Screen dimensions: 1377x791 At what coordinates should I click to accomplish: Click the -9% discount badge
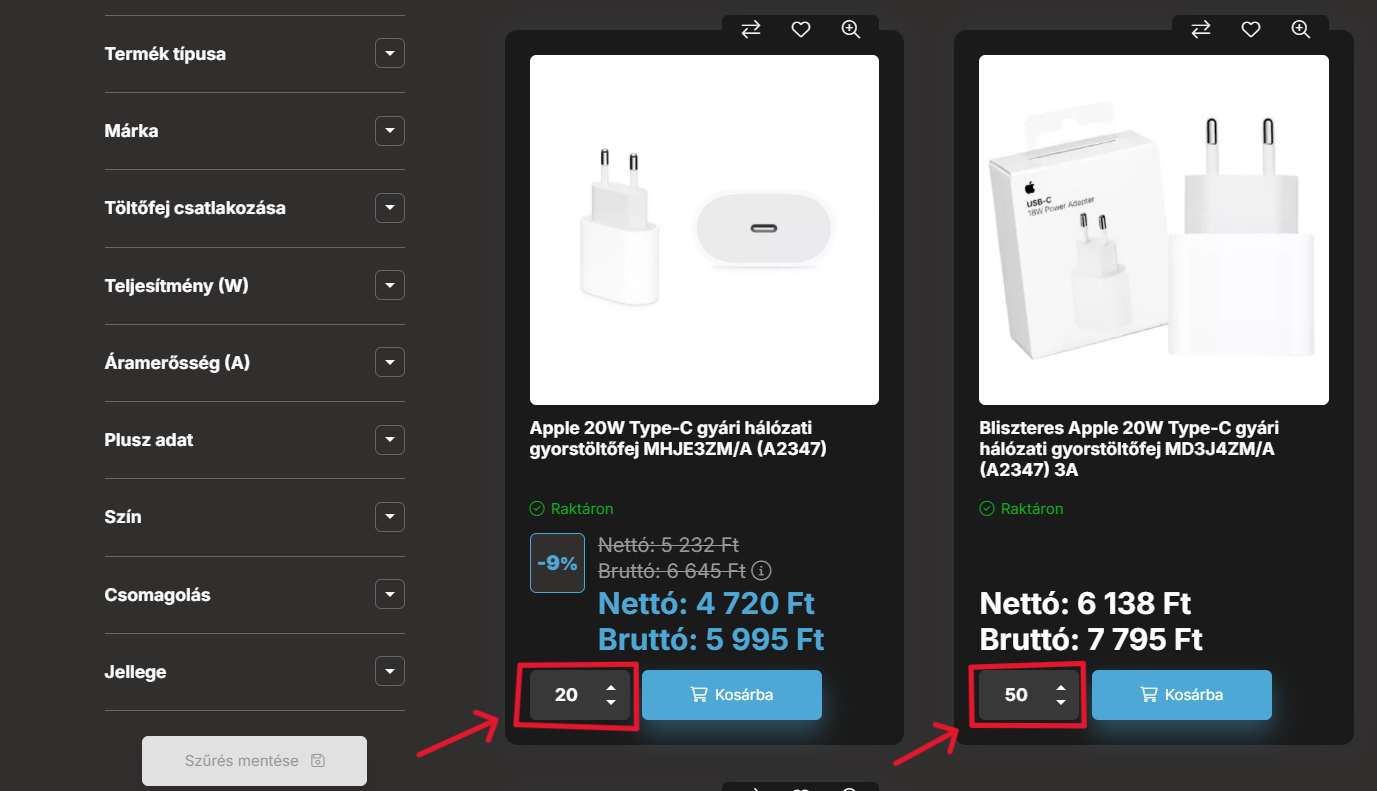557,563
